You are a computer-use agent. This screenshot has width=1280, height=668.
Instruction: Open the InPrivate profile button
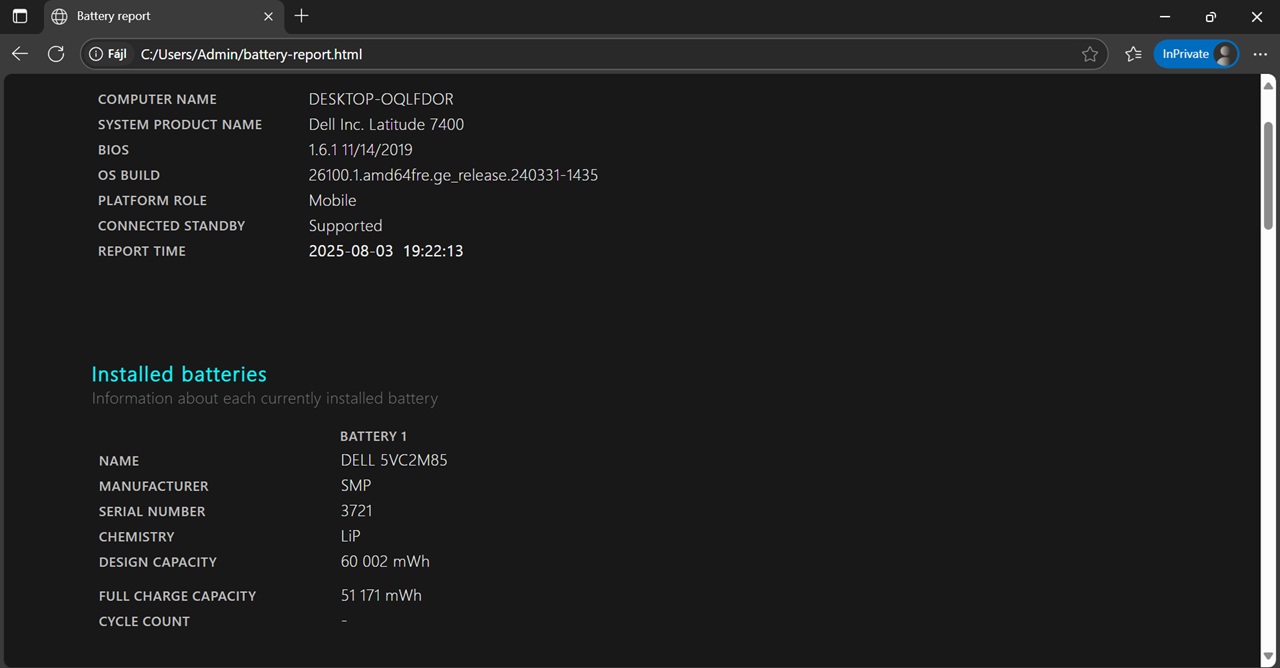[1196, 54]
